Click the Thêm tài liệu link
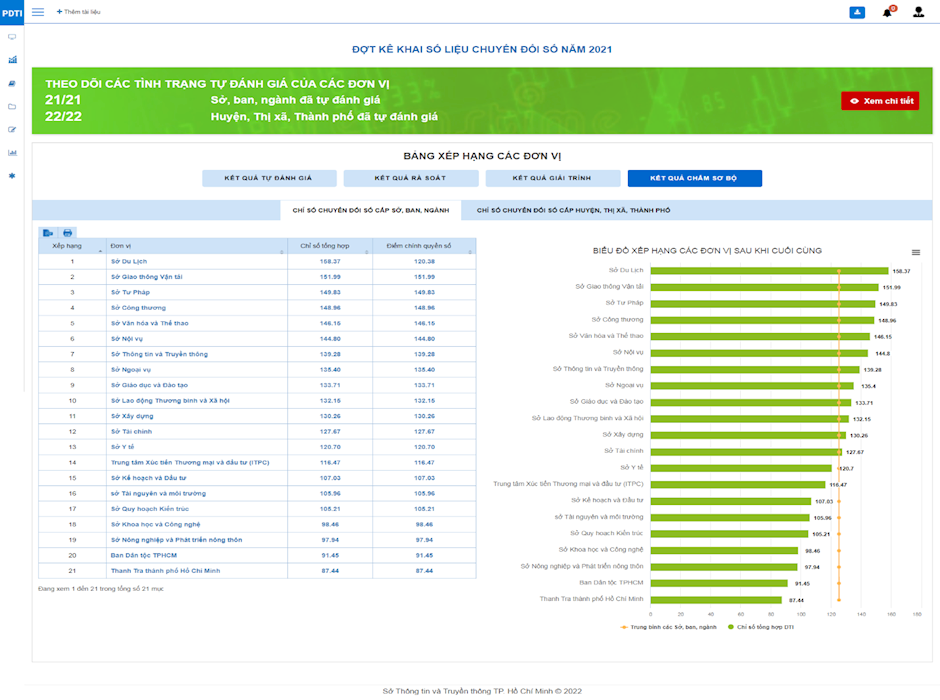Viewport: 940px width, 700px height. [x=79, y=12]
